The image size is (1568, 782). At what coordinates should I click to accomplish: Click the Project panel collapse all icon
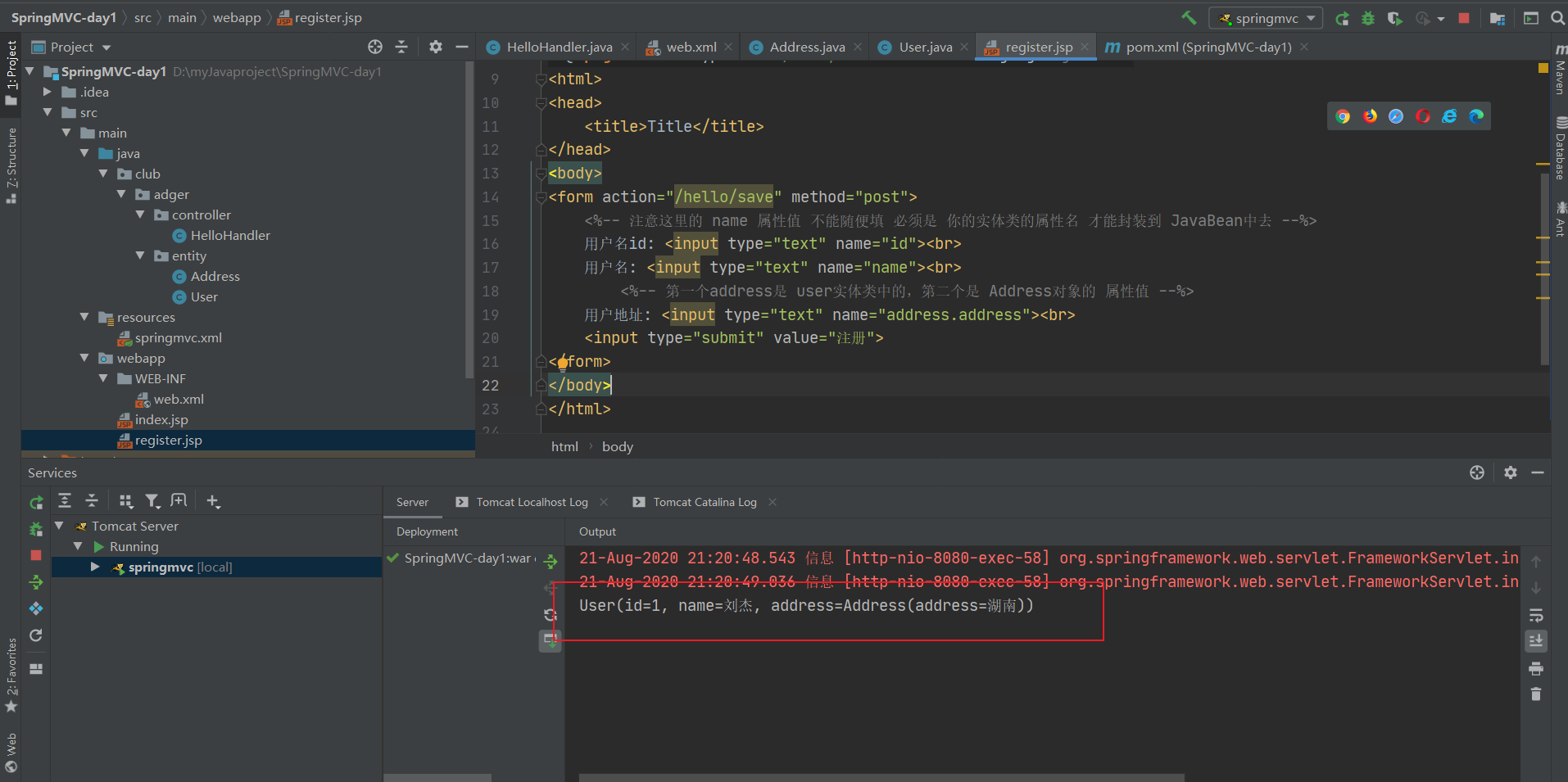coord(401,47)
